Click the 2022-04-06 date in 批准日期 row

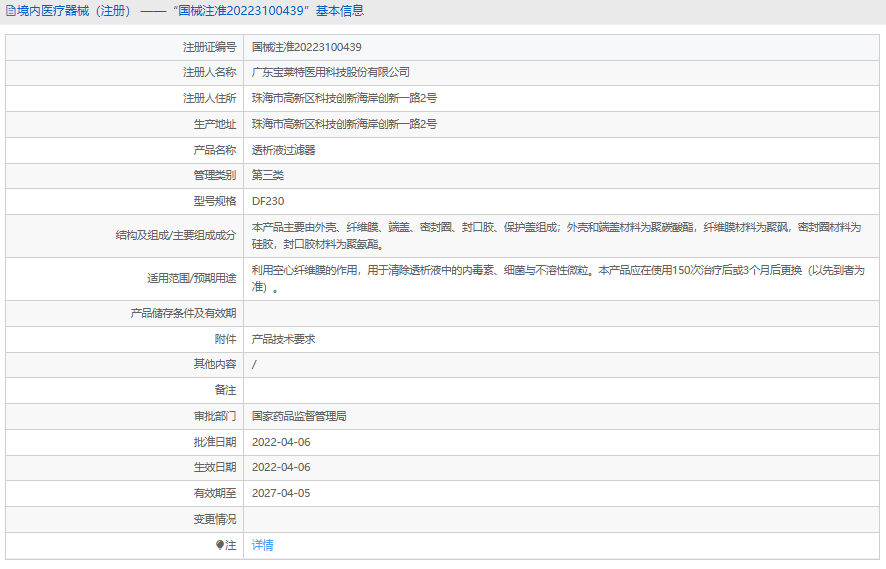click(x=281, y=442)
